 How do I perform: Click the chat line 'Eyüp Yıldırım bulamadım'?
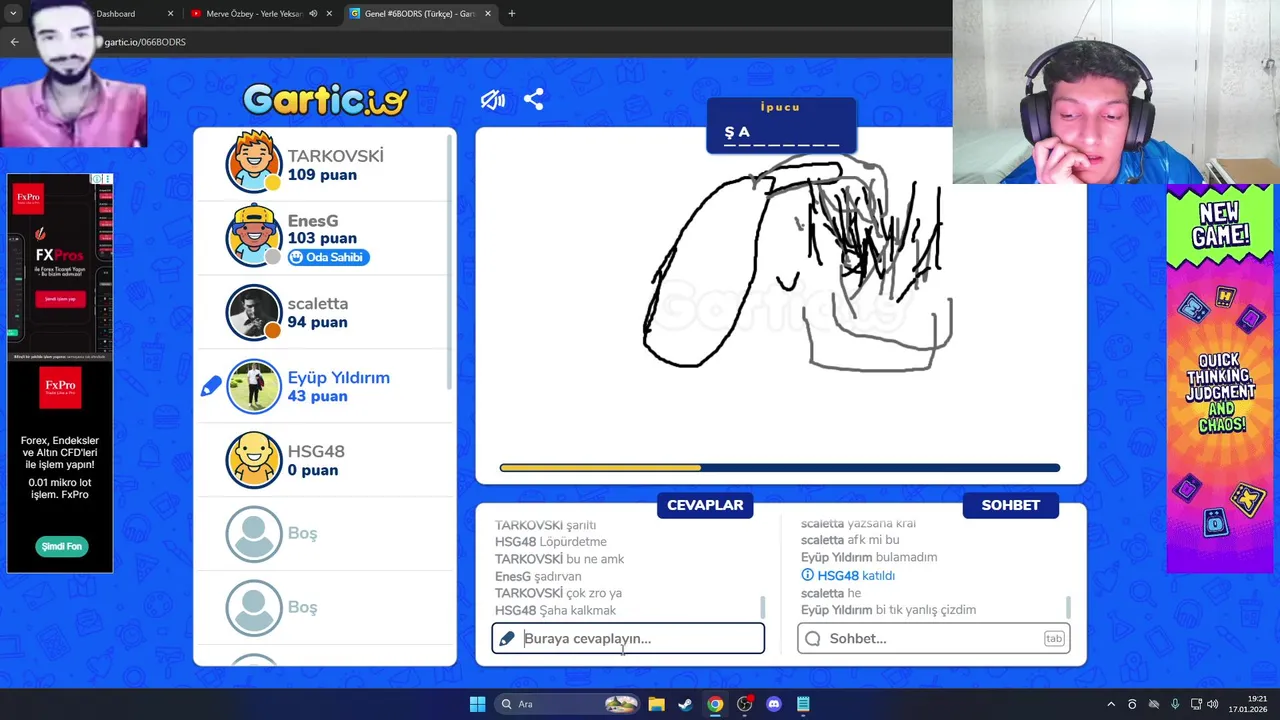pyautogui.click(x=869, y=557)
